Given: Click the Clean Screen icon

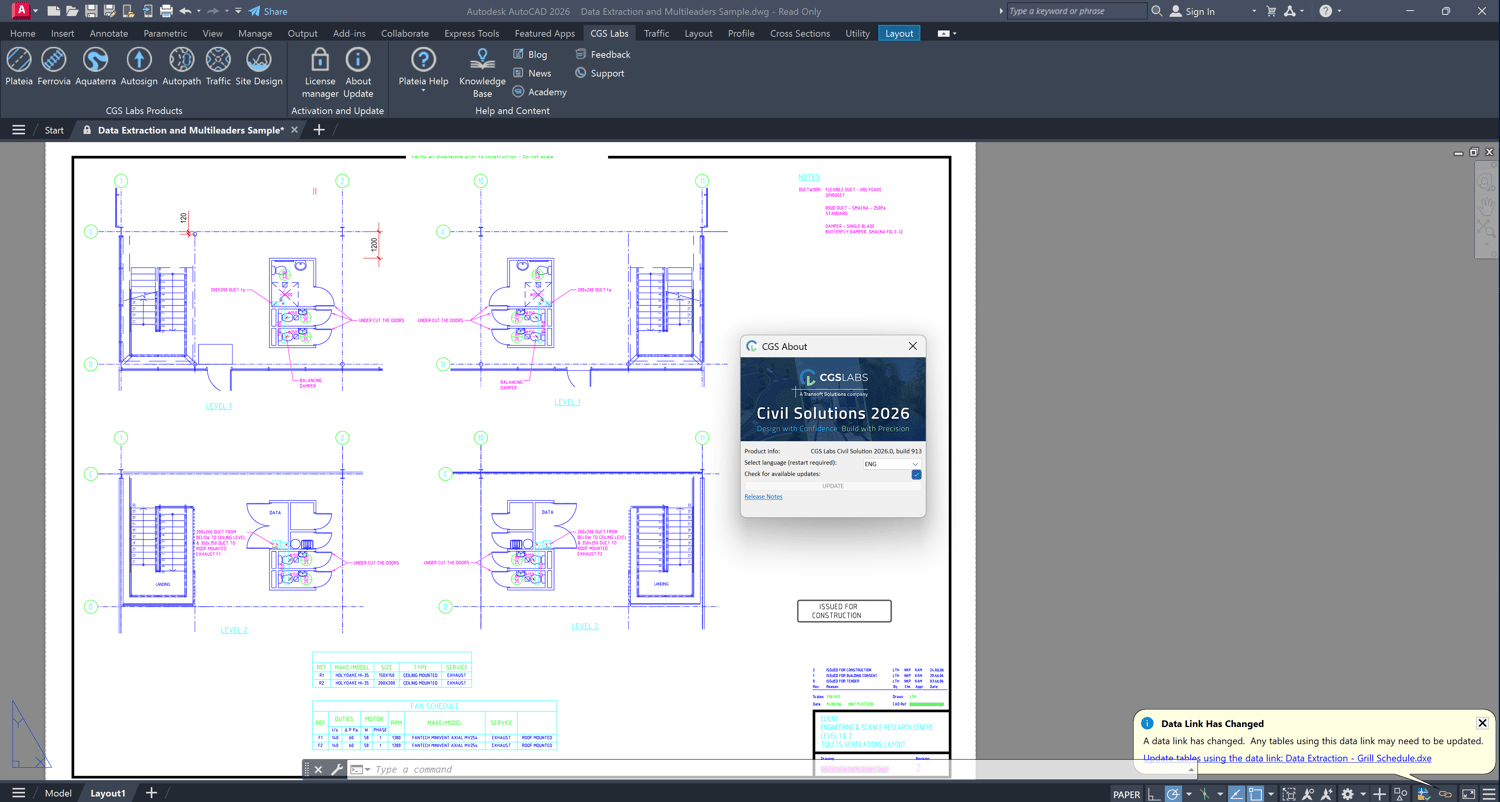Looking at the screenshot, I should click(1468, 794).
